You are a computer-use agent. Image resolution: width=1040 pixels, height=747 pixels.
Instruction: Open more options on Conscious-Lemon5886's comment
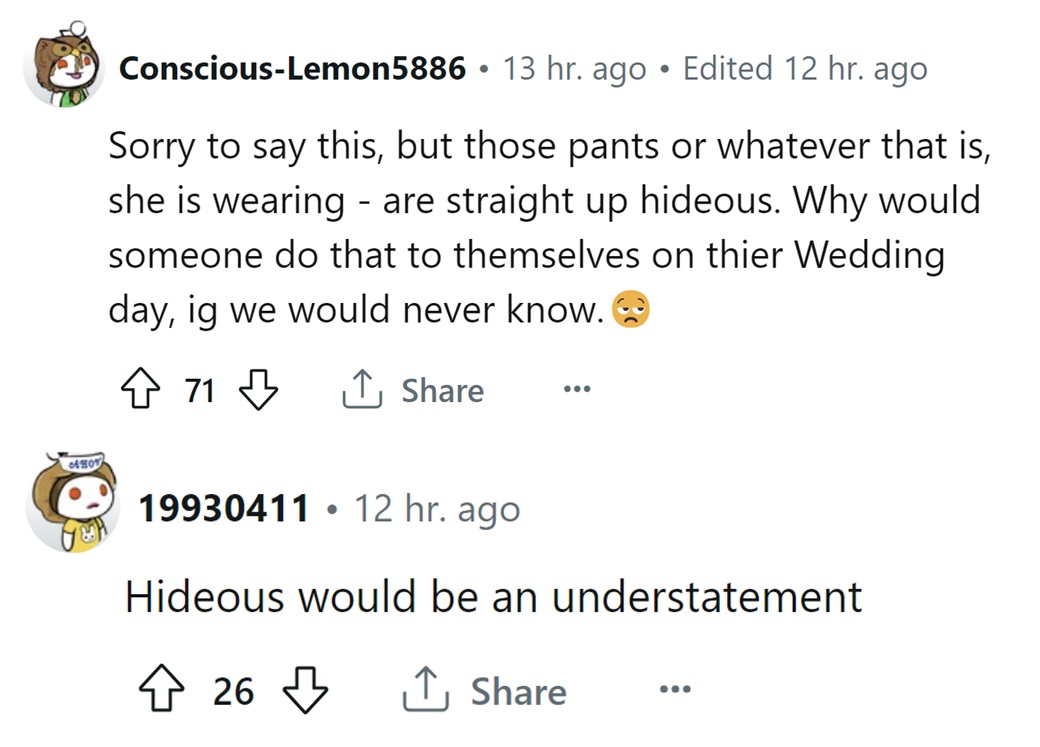[x=576, y=390]
